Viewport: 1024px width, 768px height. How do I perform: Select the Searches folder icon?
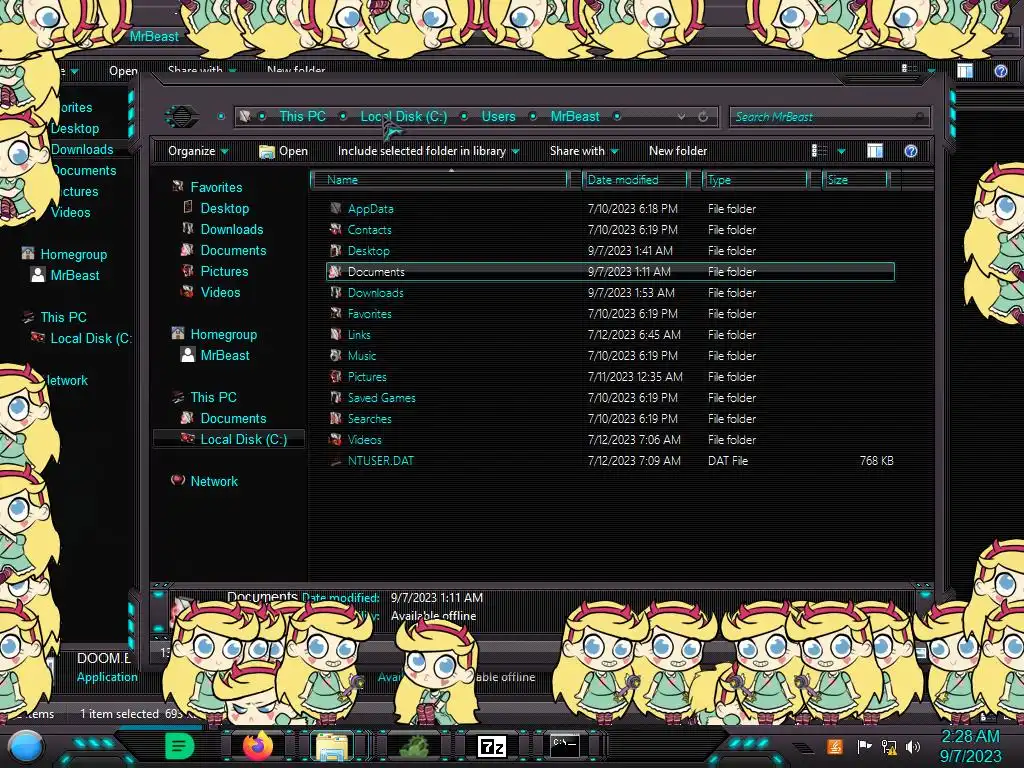(x=336, y=419)
